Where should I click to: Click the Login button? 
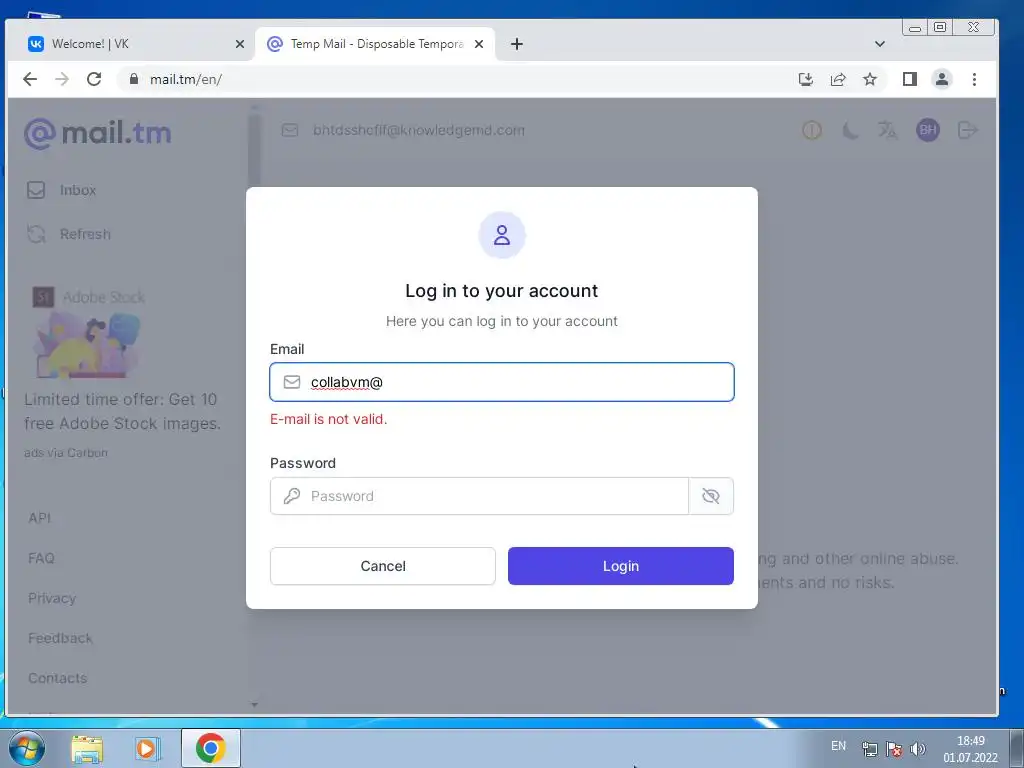[620, 566]
